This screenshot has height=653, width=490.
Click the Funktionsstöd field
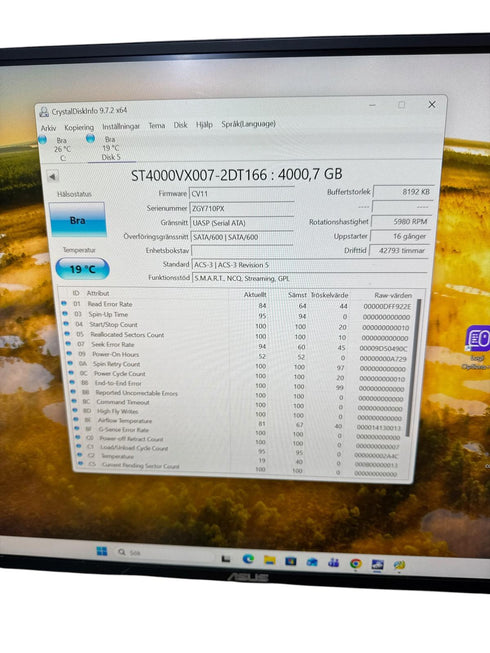(x=310, y=278)
